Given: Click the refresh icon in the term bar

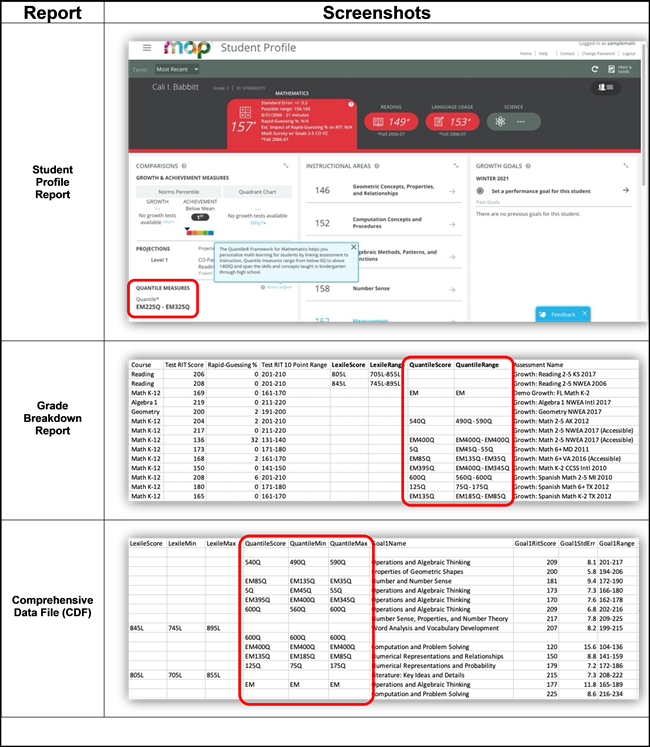Looking at the screenshot, I should tap(595, 69).
